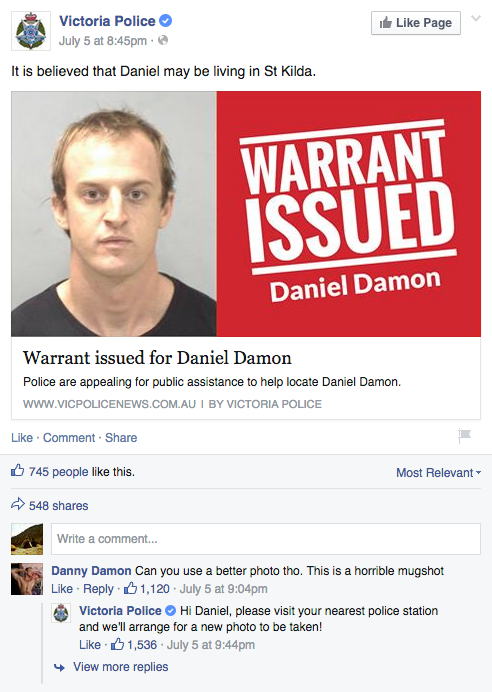Open the post options chevron menu
Viewport: 492px width, 692px height.
coord(476,19)
